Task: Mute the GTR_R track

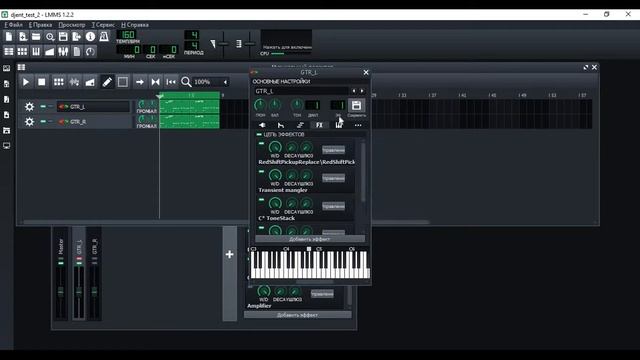Action: (43, 121)
